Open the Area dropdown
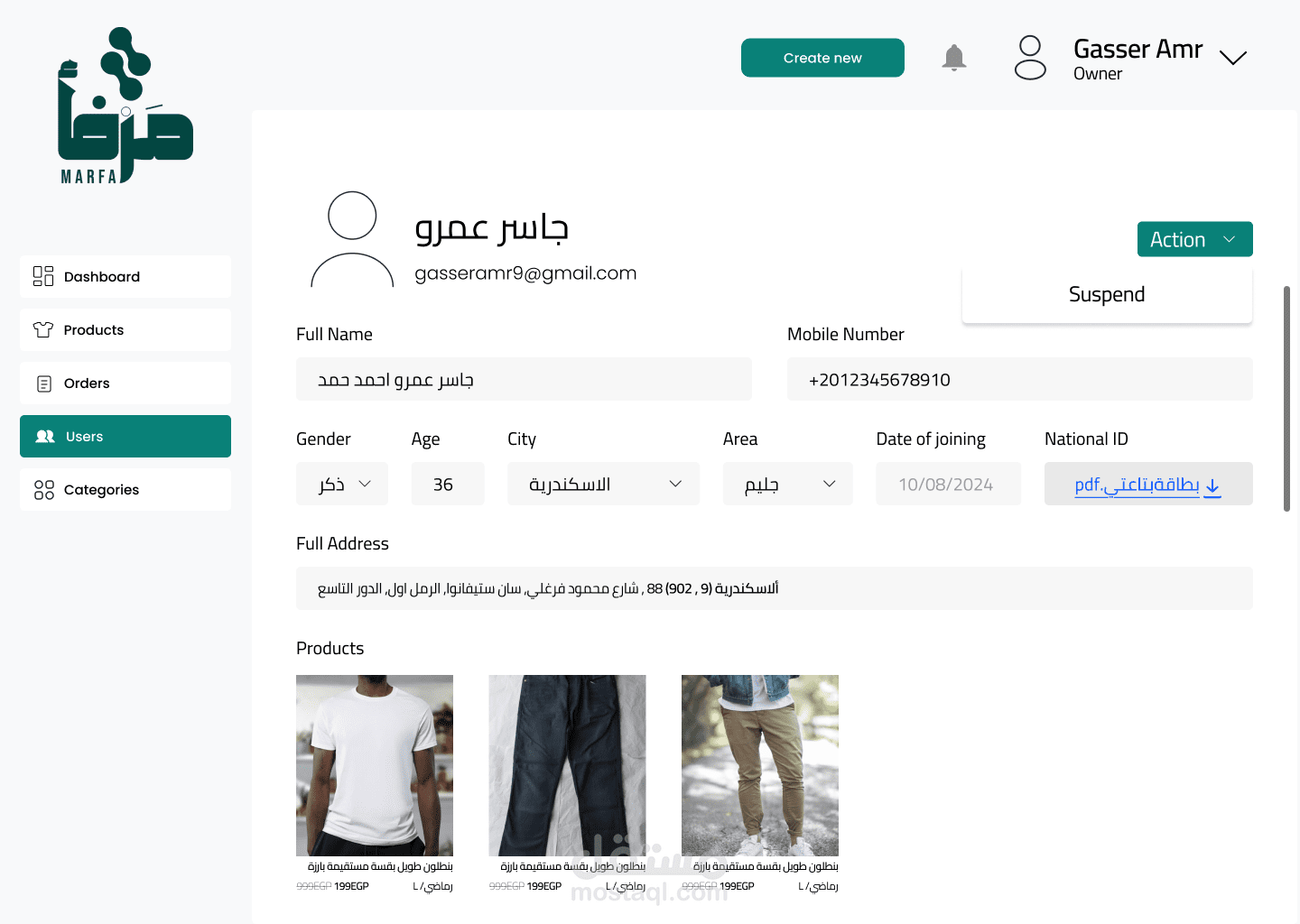This screenshot has width=1300, height=924. pos(787,484)
